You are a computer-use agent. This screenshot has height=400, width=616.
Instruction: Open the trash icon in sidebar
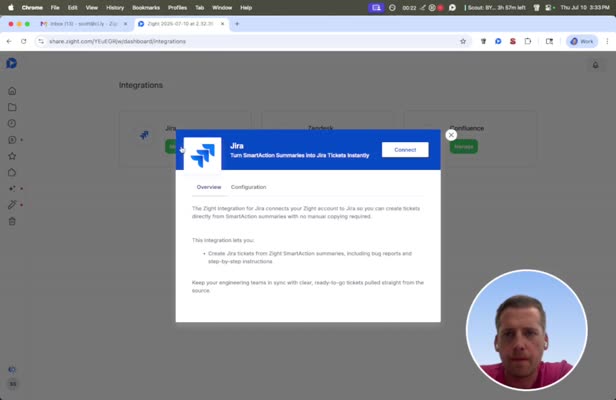click(x=12, y=222)
